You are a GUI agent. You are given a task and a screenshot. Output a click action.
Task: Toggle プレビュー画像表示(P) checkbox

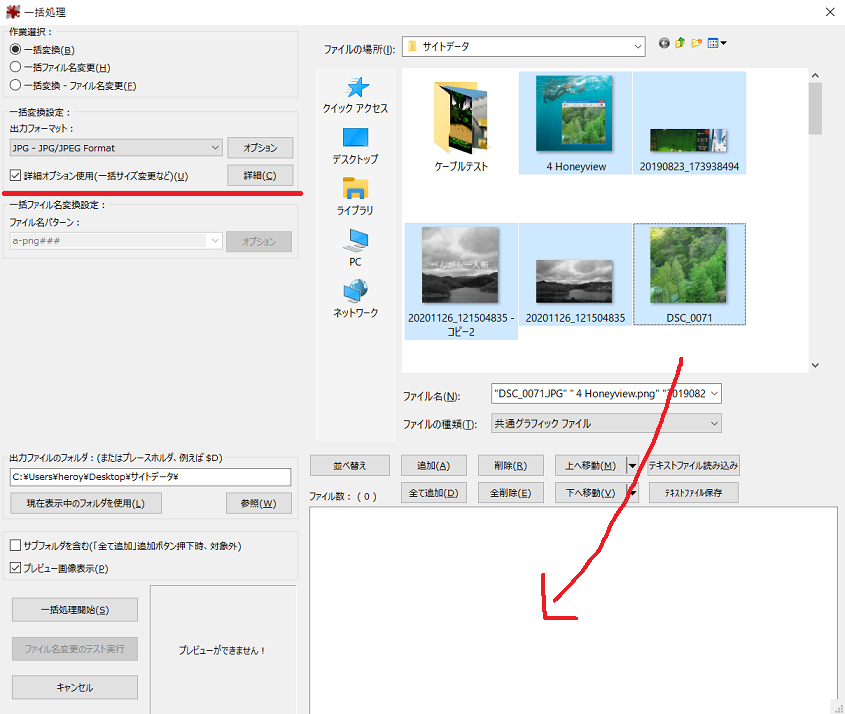(x=16, y=567)
